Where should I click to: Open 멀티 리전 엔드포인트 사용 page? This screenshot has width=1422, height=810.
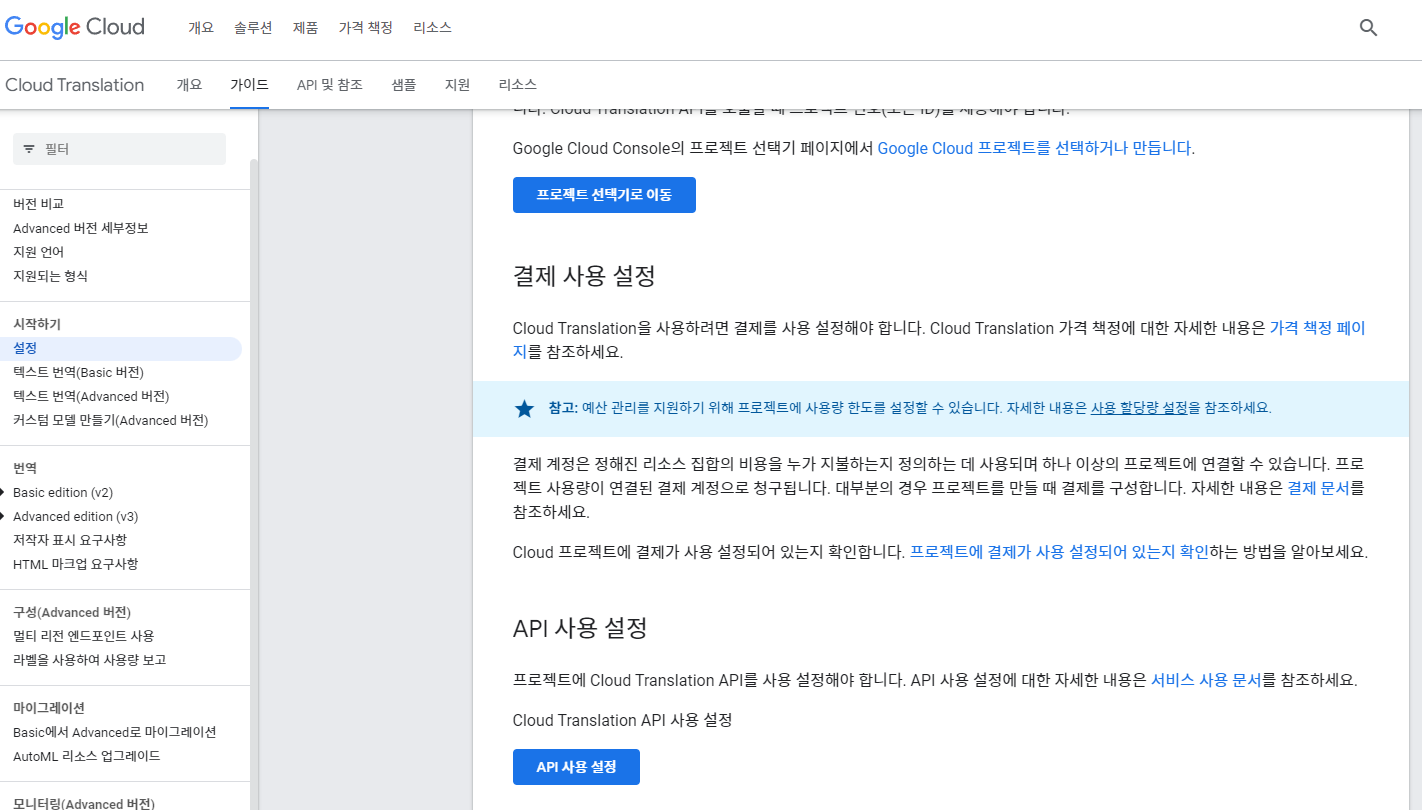[84, 636]
